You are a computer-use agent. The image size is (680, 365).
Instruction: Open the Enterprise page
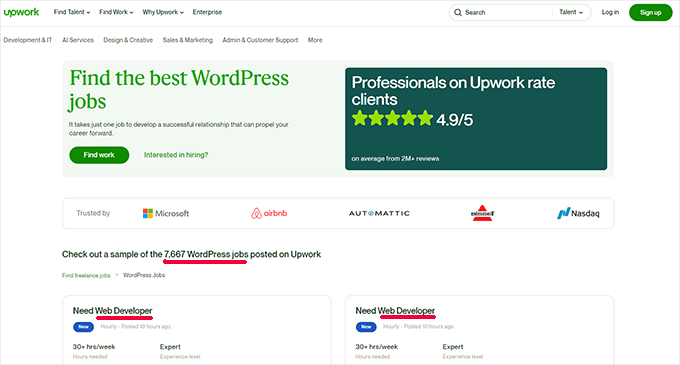click(207, 12)
